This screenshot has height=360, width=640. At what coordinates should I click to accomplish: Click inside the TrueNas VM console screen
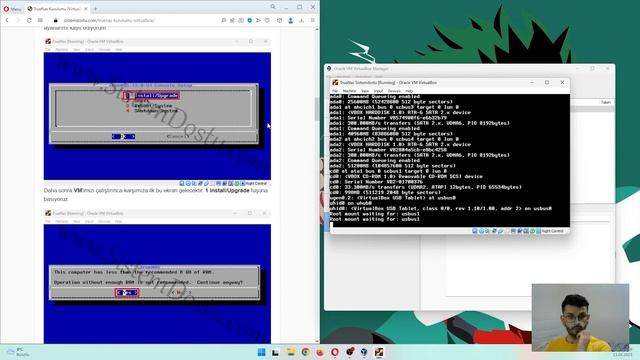click(449, 160)
